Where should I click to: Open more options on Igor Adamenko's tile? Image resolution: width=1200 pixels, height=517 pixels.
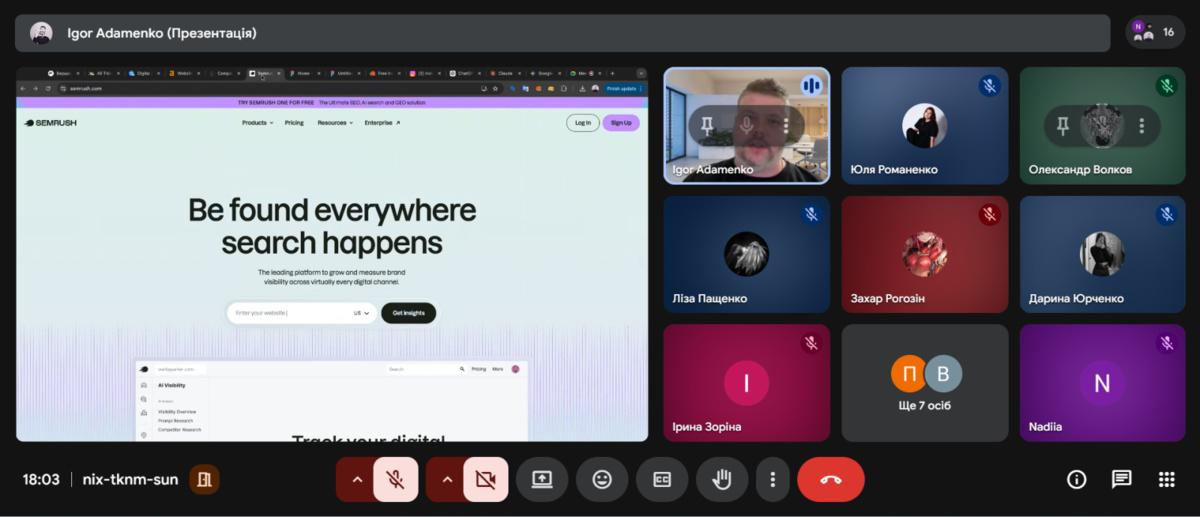(x=786, y=125)
